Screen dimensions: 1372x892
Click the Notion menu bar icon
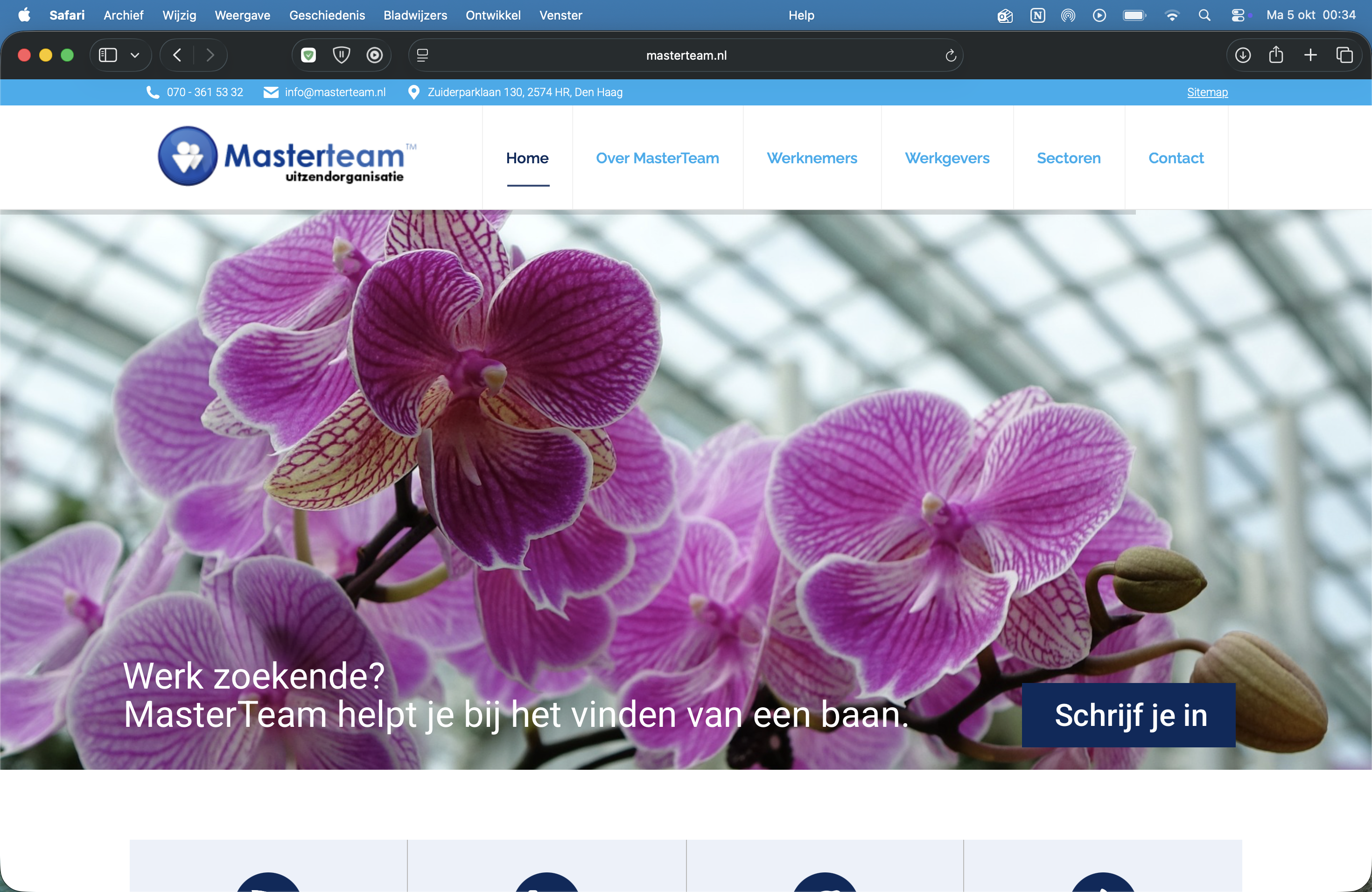1038,15
